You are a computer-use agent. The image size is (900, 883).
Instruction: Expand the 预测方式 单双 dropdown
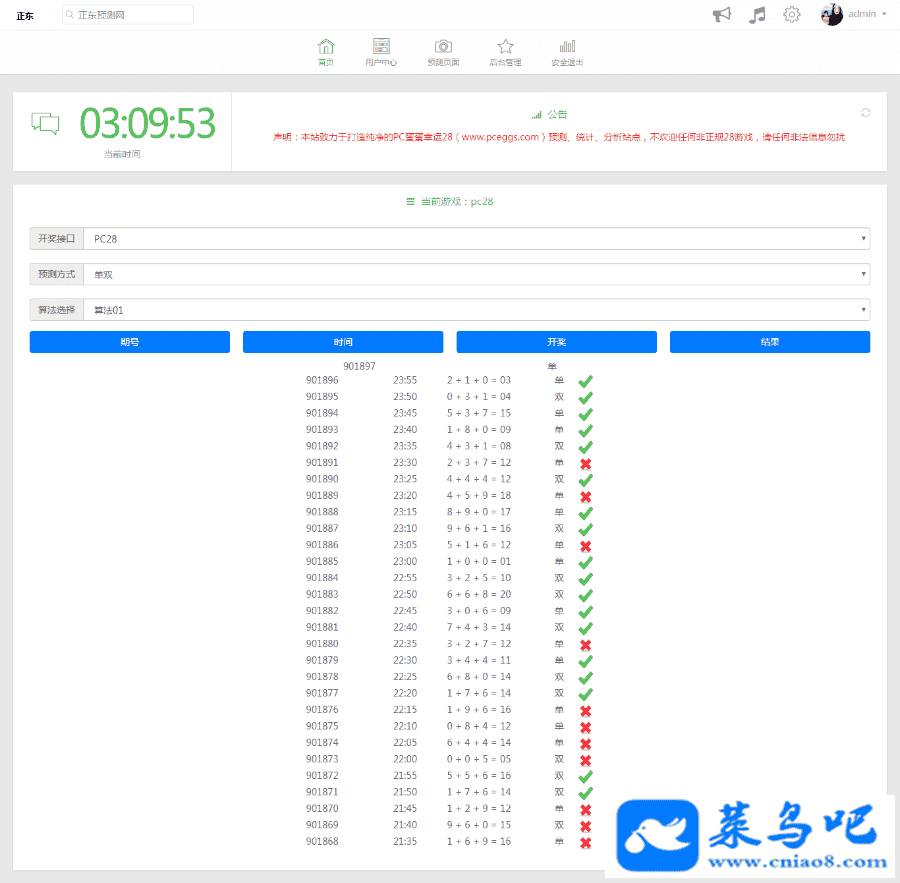click(x=476, y=274)
